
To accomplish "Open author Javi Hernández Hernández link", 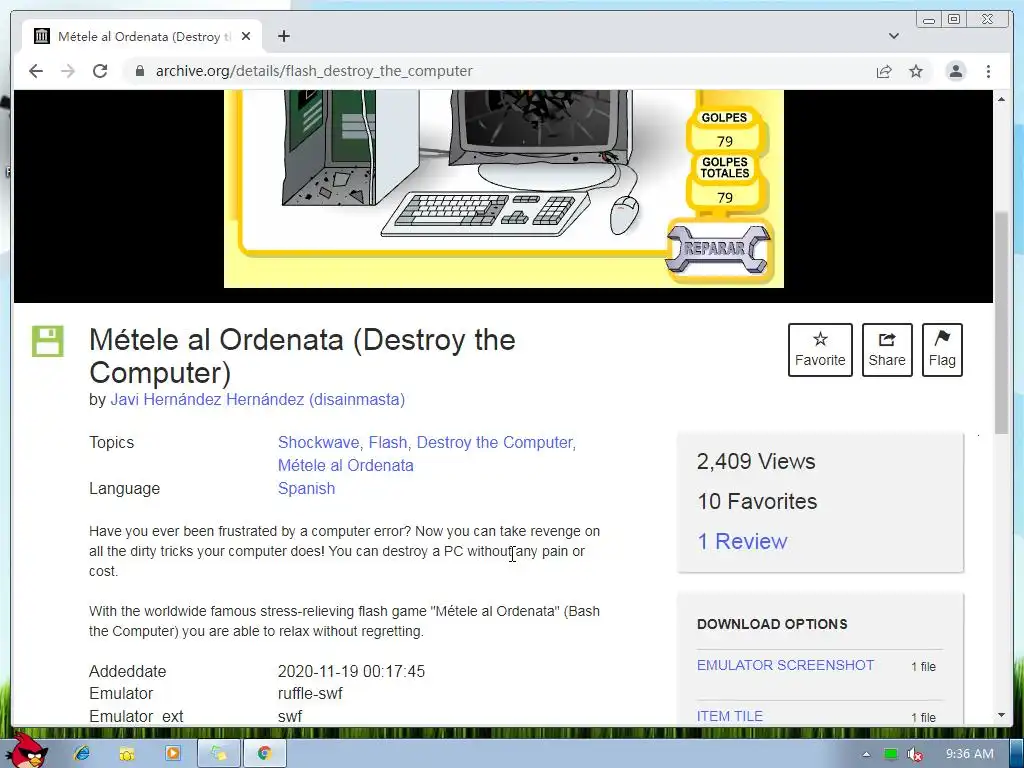I will click(257, 400).
